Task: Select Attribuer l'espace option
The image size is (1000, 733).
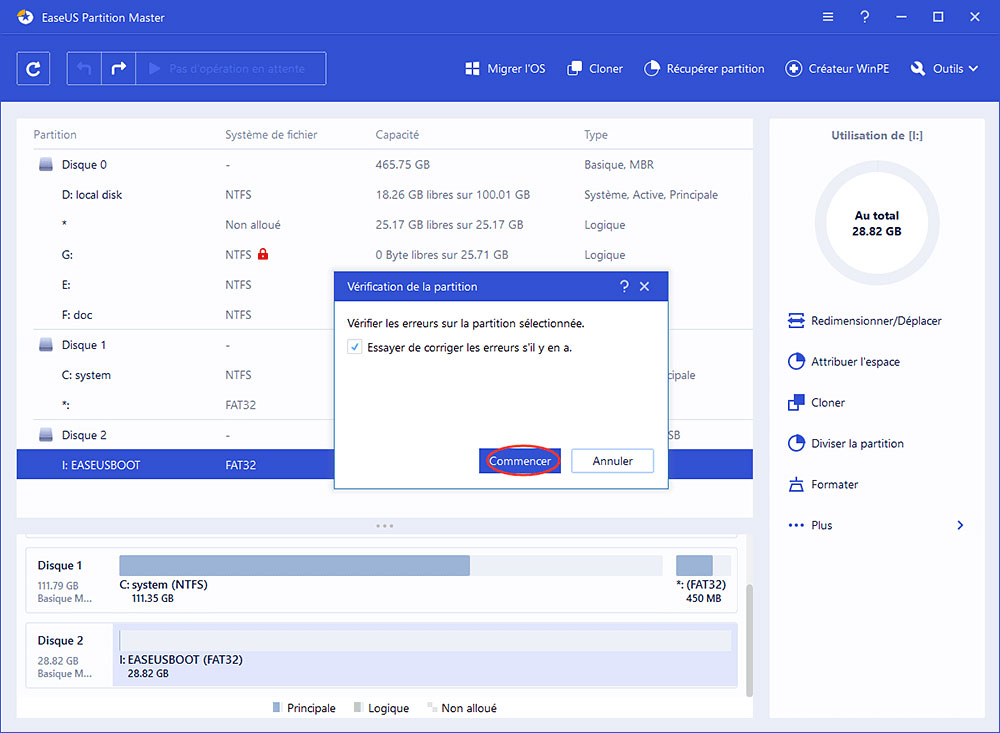Action: pyautogui.click(x=844, y=361)
